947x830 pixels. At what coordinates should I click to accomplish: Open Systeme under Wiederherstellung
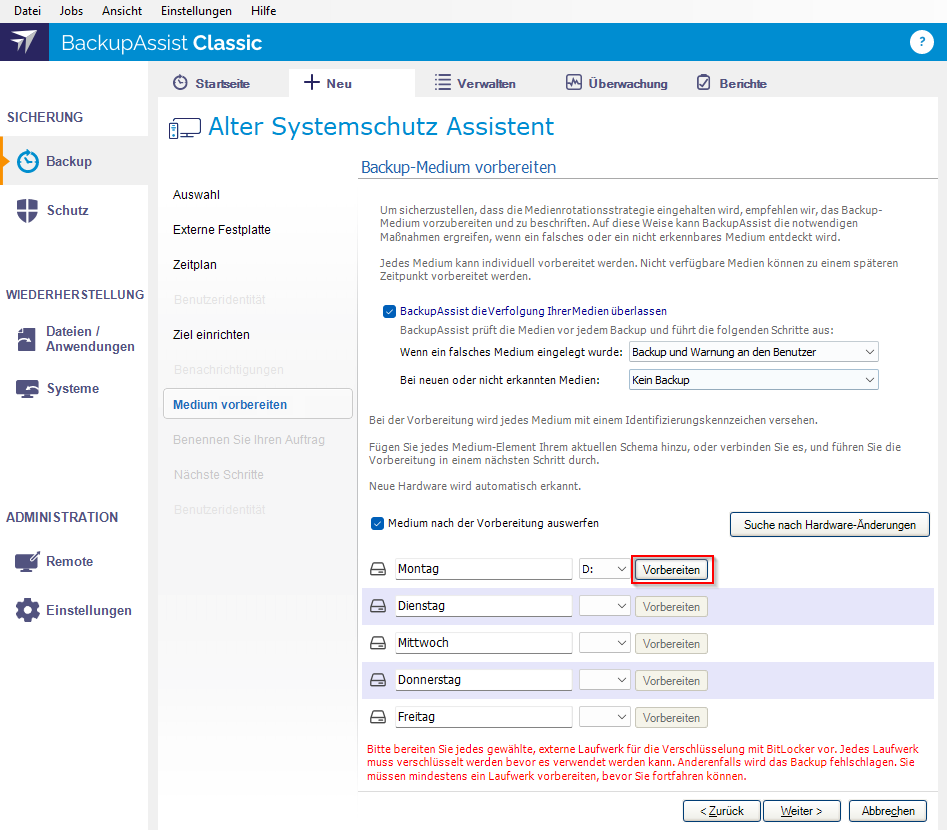click(x=72, y=388)
